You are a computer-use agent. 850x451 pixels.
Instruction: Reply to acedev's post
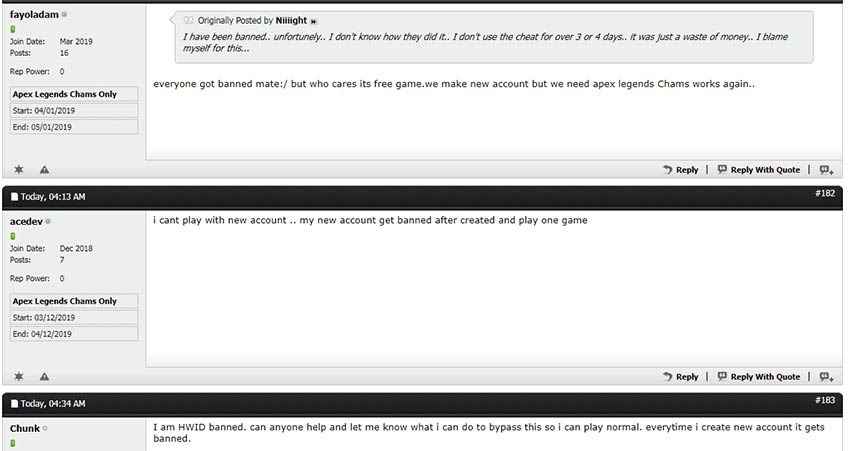pyautogui.click(x=681, y=376)
